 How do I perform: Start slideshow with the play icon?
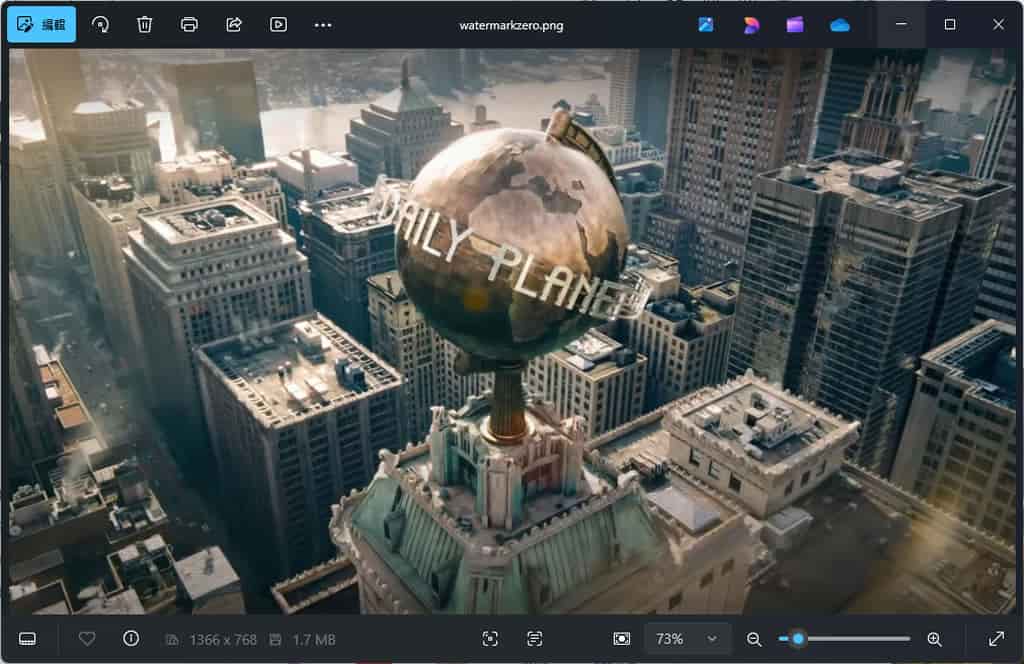pos(278,25)
